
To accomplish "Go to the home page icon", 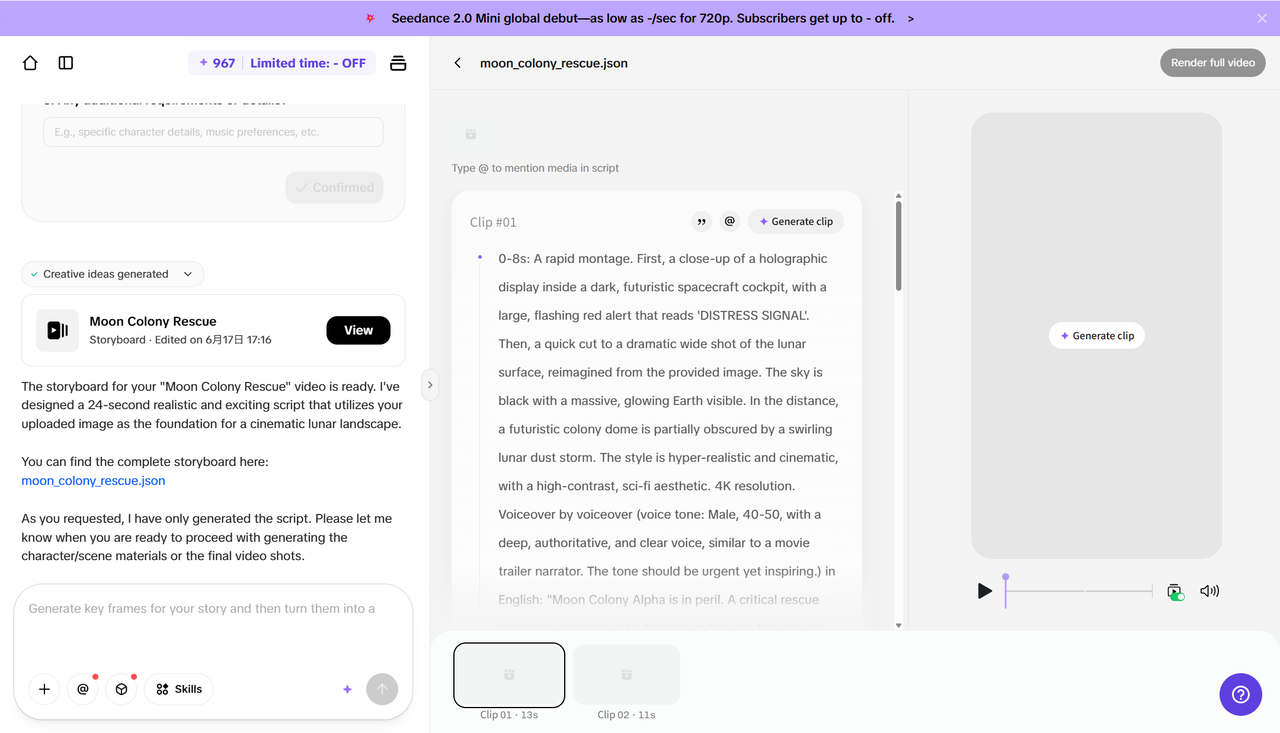I will [x=30, y=63].
